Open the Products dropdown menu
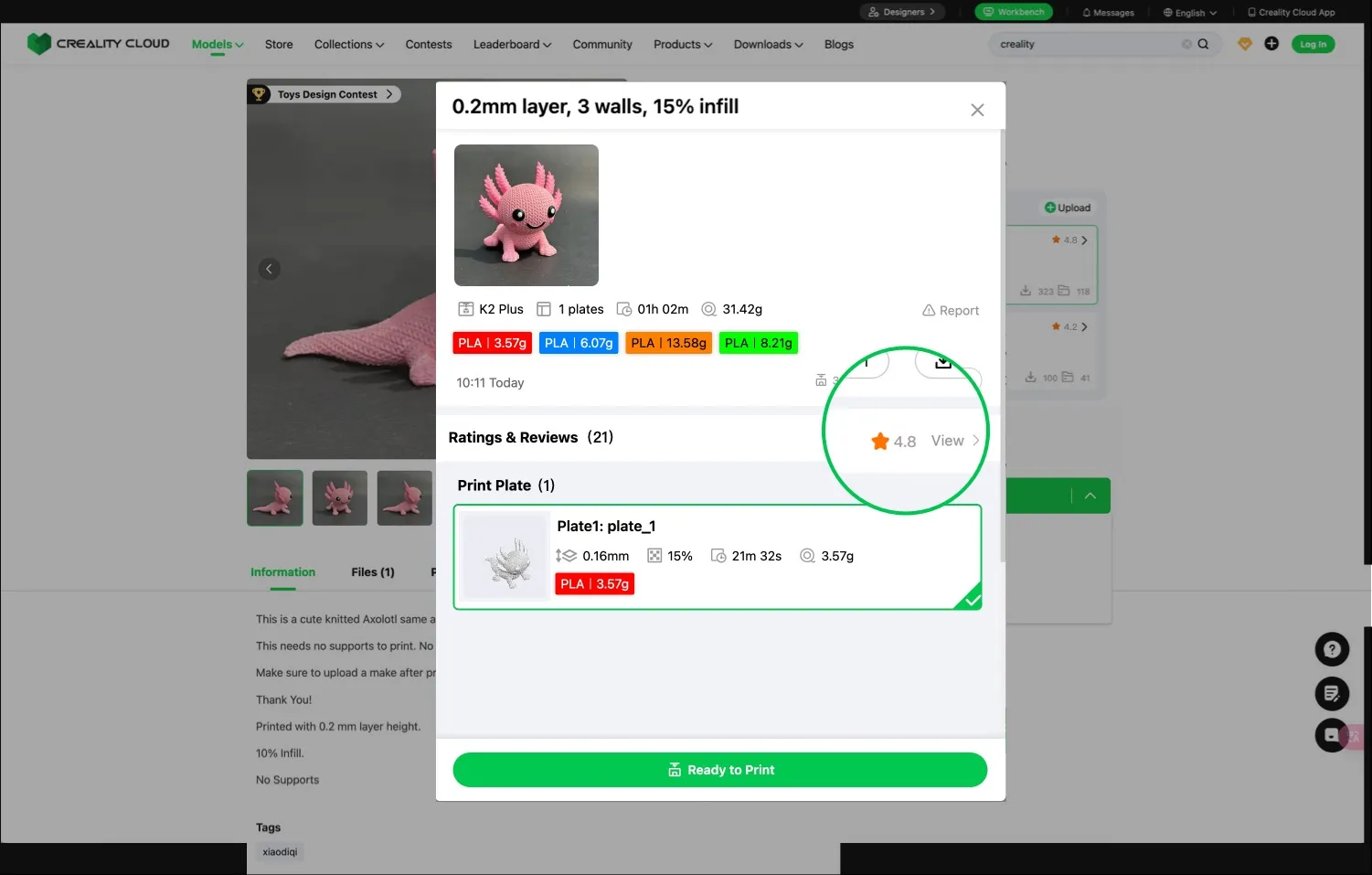Viewport: 1372px width, 875px height. click(x=682, y=45)
